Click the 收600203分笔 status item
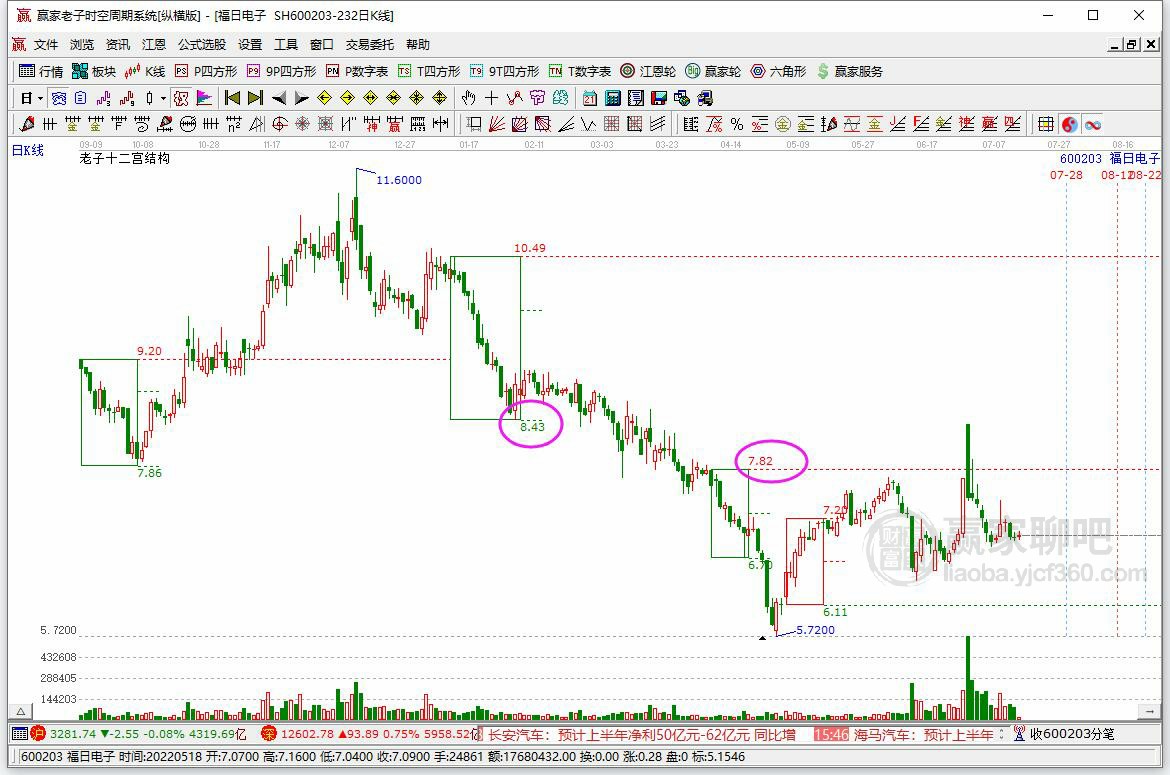 click(x=1072, y=734)
